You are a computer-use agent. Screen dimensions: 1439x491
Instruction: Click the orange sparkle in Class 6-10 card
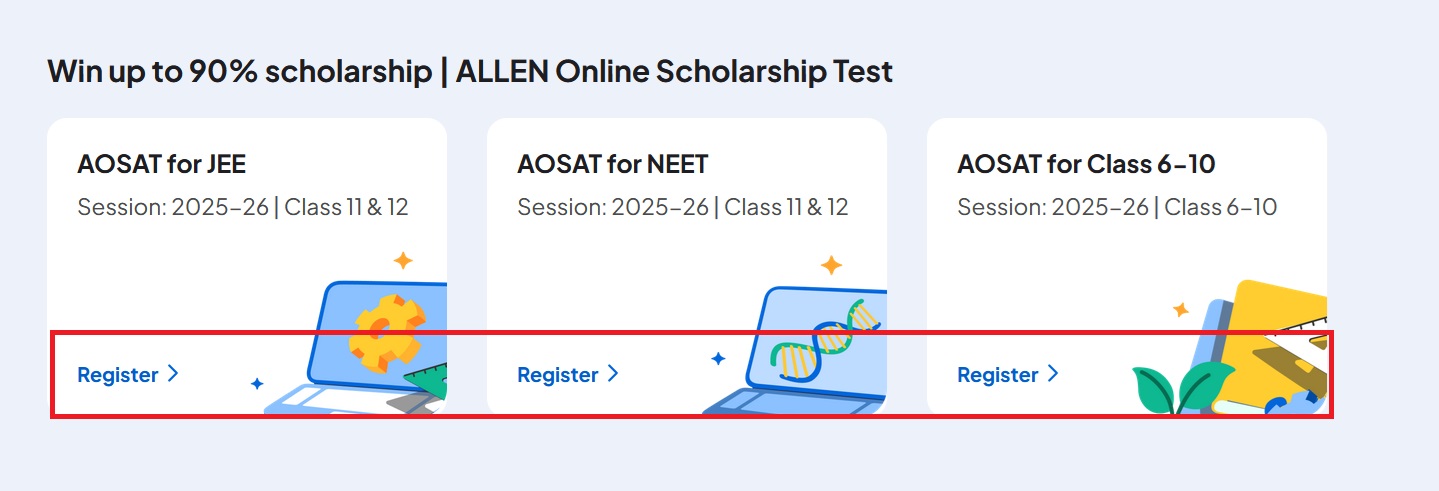(1181, 310)
